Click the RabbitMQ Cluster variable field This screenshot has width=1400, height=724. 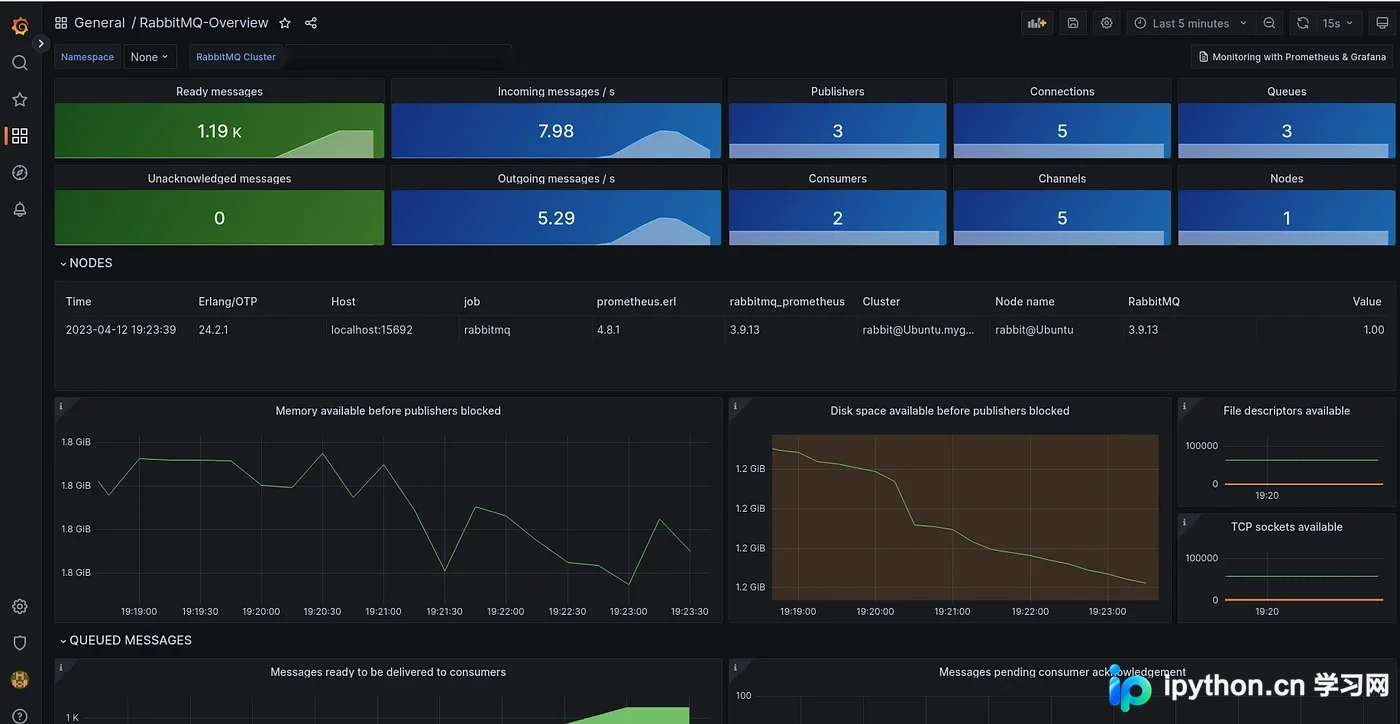click(396, 57)
